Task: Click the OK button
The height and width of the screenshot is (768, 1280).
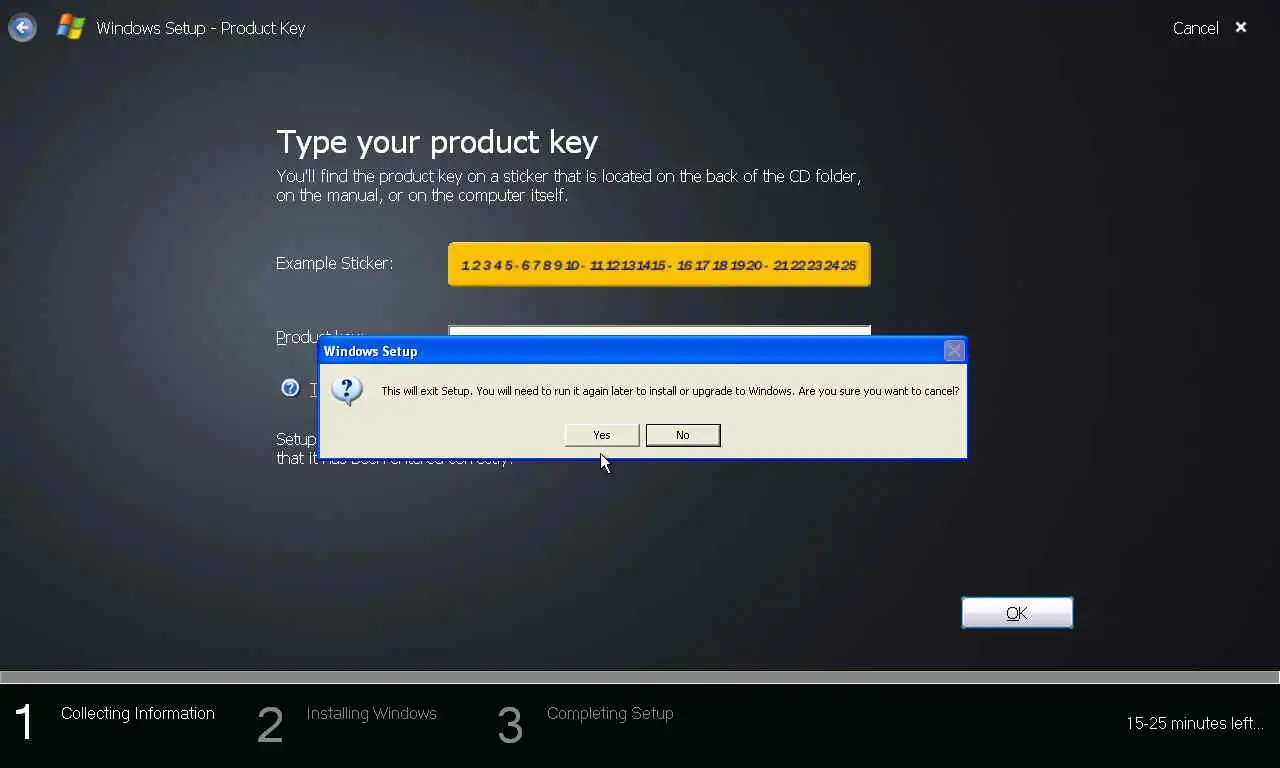Action: [1017, 613]
